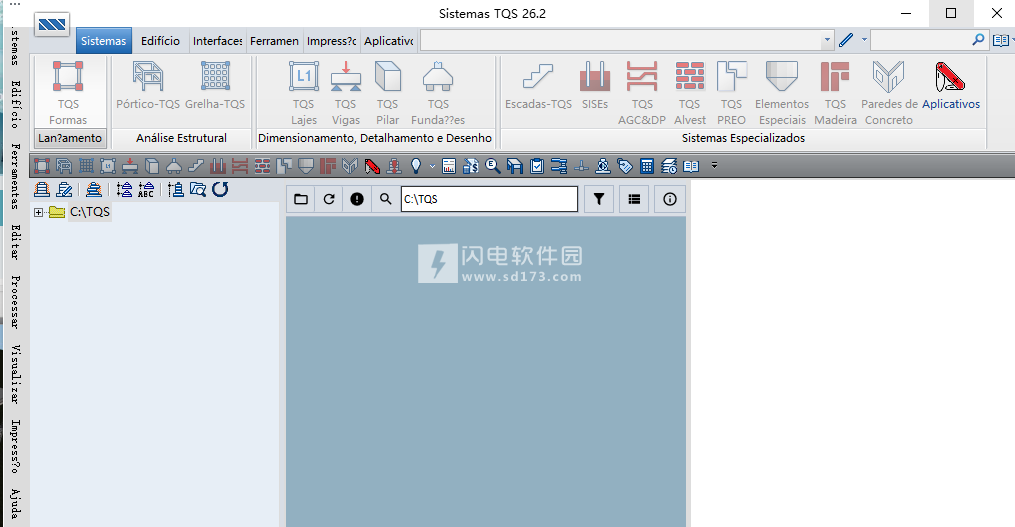This screenshot has height=527, width=1015.
Task: Switch to the Edifício ribbon tab
Action: [160, 41]
